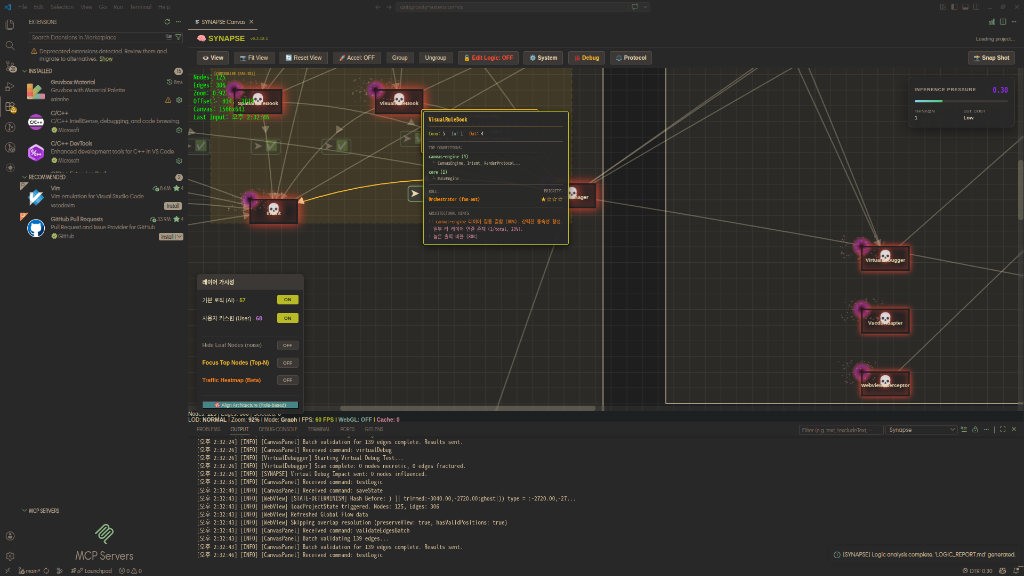Screen dimensions: 1024x576
Task: Open the Explorer view in activity bar
Action: [10, 25]
